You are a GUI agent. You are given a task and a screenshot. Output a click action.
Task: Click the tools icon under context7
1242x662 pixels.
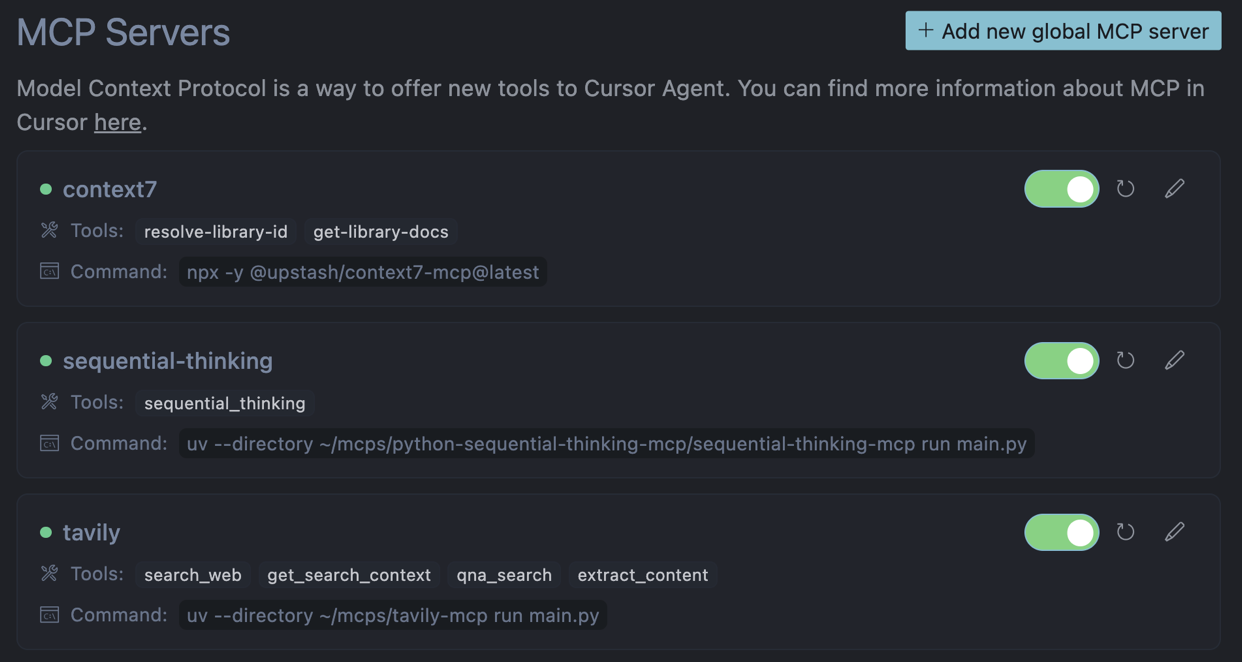coord(49,231)
